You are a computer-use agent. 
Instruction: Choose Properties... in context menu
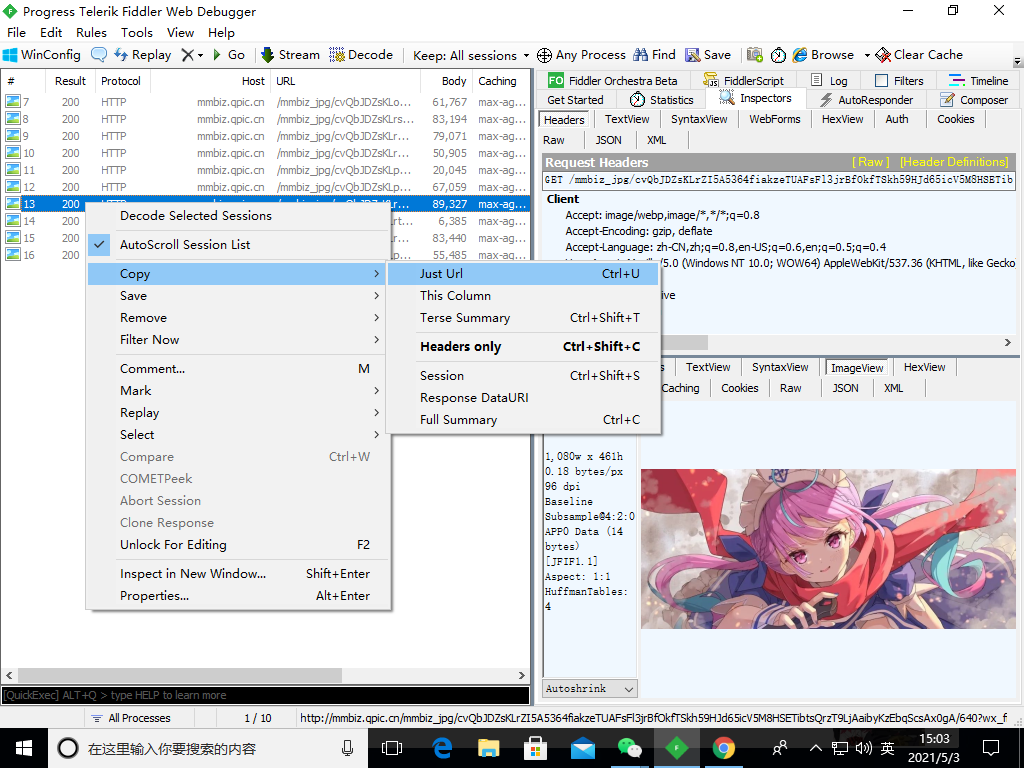(x=239, y=596)
